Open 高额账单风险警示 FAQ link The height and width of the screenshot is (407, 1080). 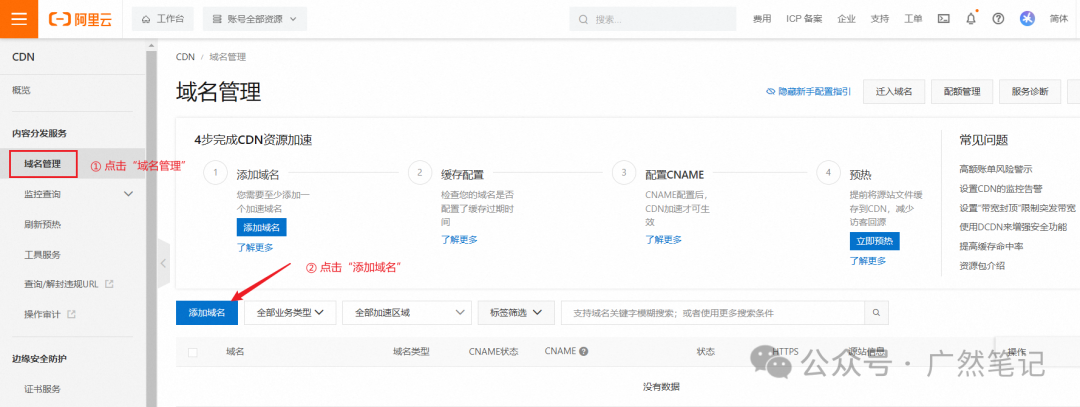pyautogui.click(x=996, y=169)
